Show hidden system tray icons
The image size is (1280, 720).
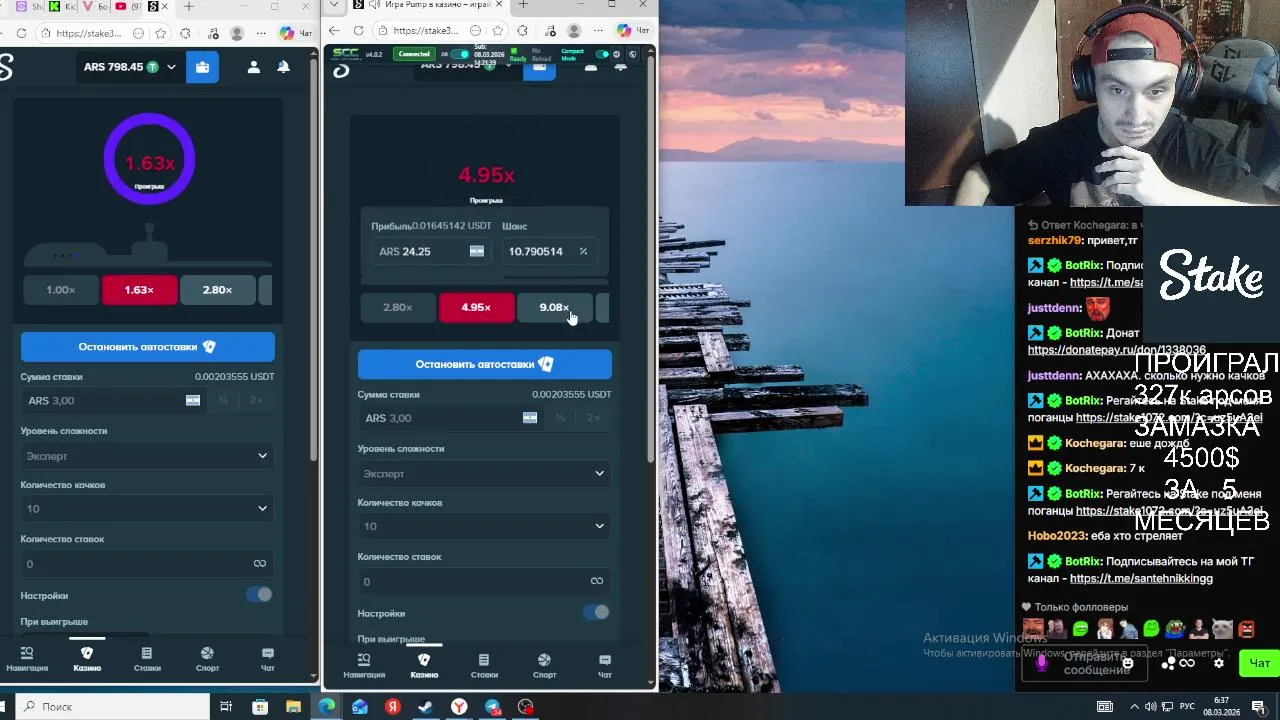[x=1133, y=707]
